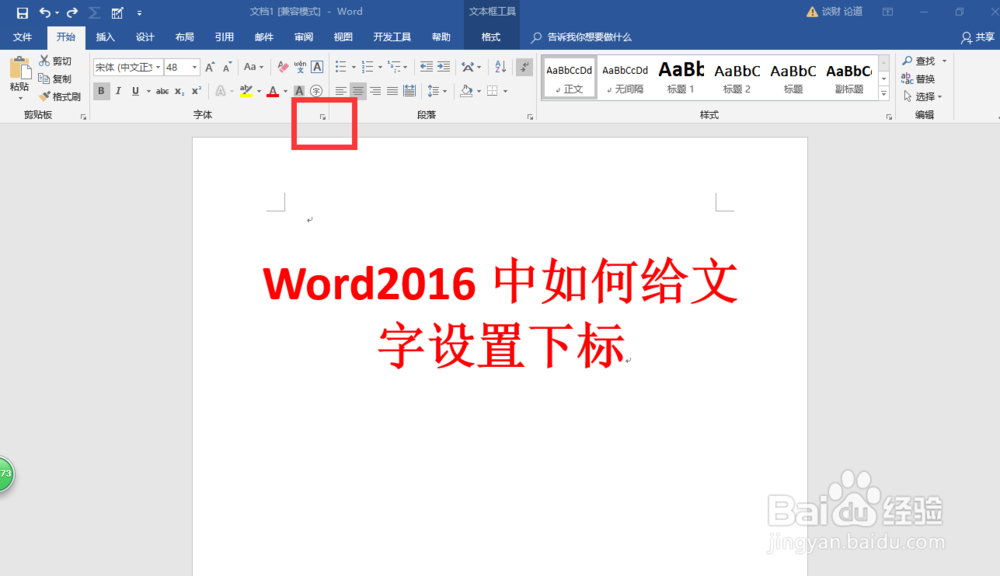Toggle Show/Hide paragraph marks
Screen dimensions: 1000x576
coord(524,67)
